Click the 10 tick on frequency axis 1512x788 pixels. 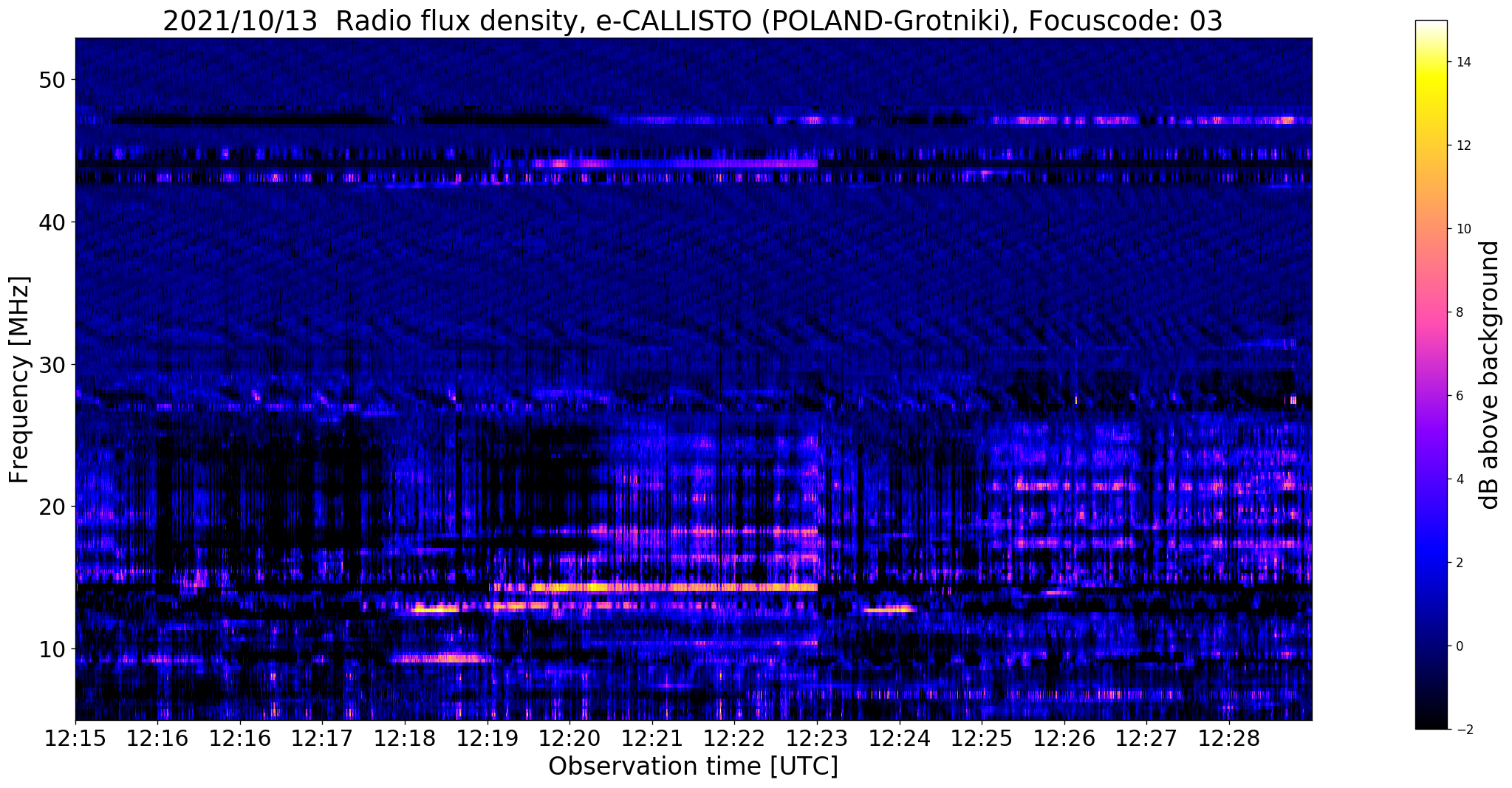(x=54, y=649)
